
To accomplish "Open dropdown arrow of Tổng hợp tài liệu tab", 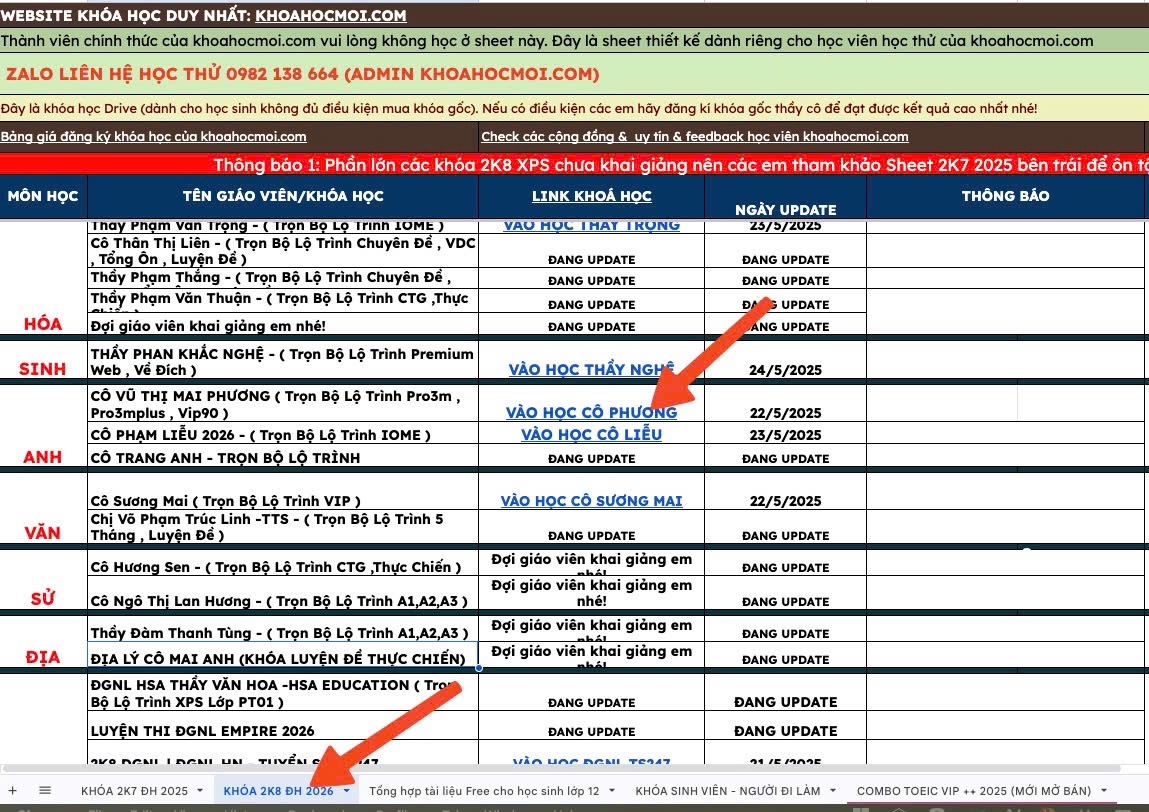I will tap(612, 791).
